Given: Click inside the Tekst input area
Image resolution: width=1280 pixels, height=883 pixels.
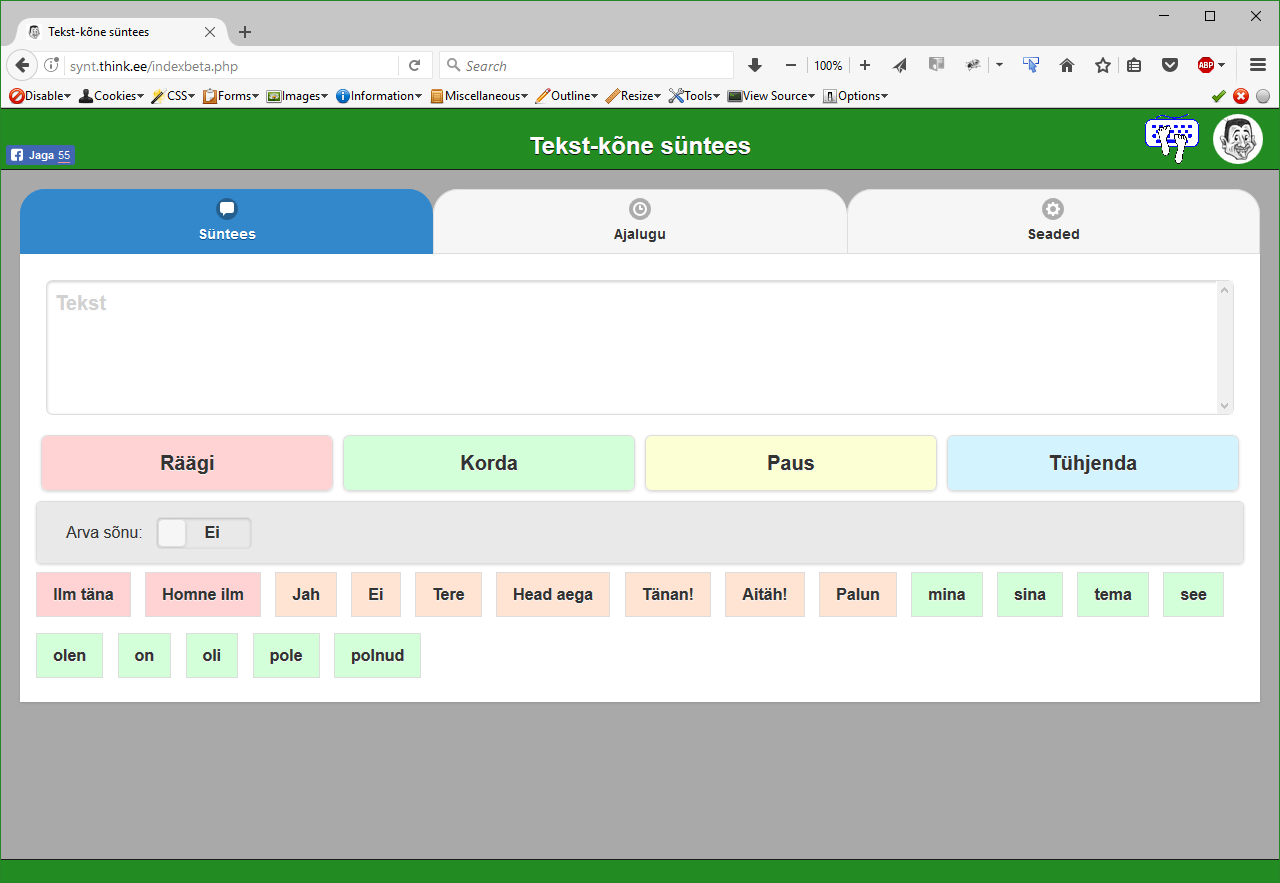Looking at the screenshot, I should pyautogui.click(x=632, y=348).
